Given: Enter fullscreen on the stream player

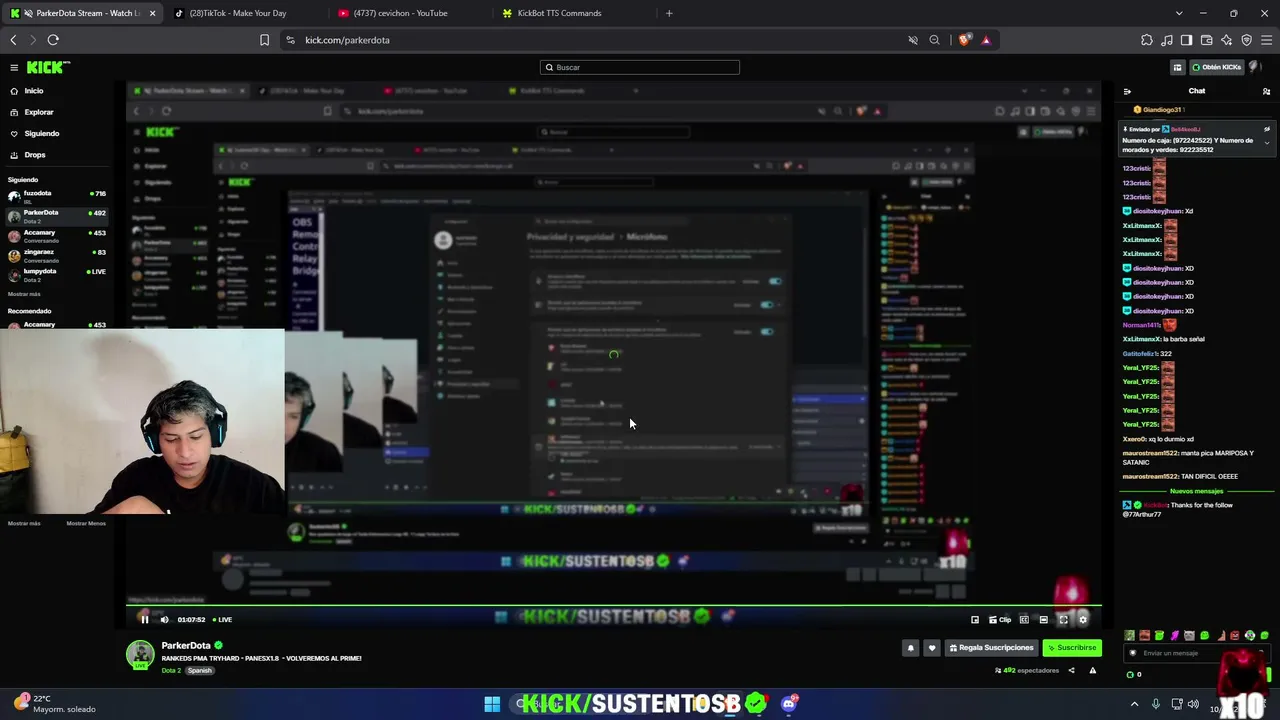Looking at the screenshot, I should (x=1063, y=620).
